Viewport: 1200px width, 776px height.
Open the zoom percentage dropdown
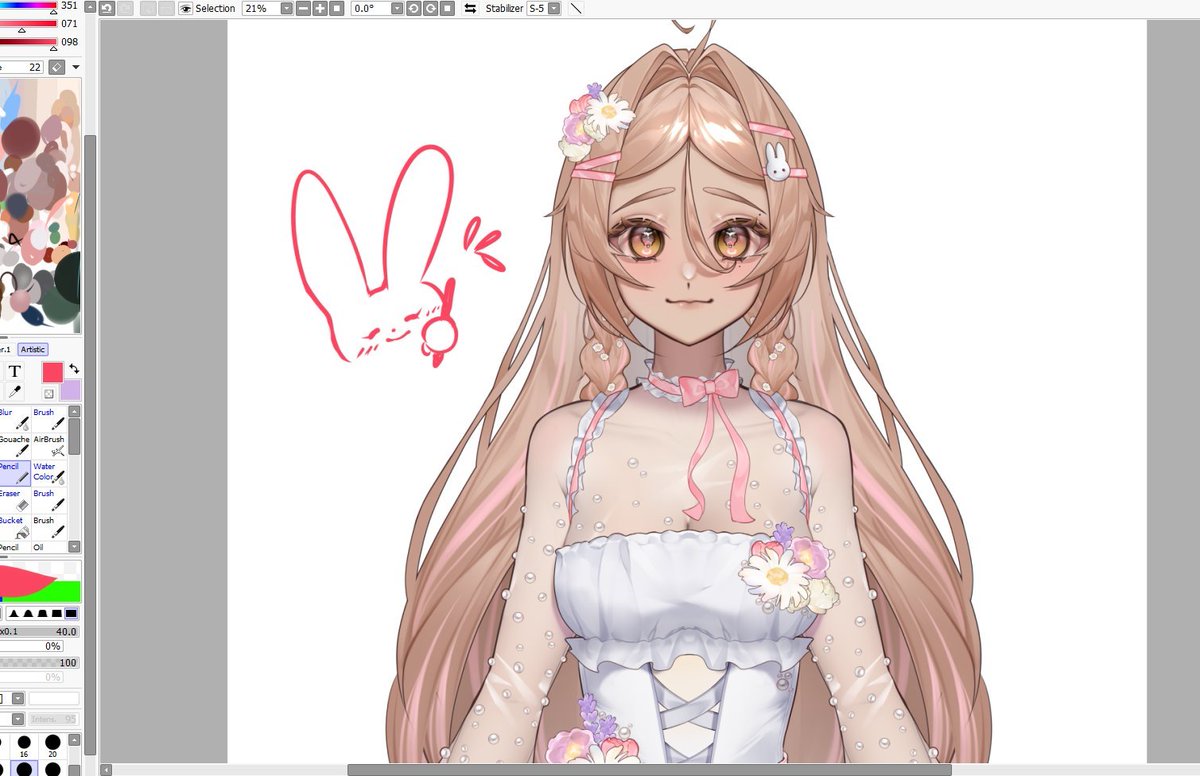click(287, 8)
